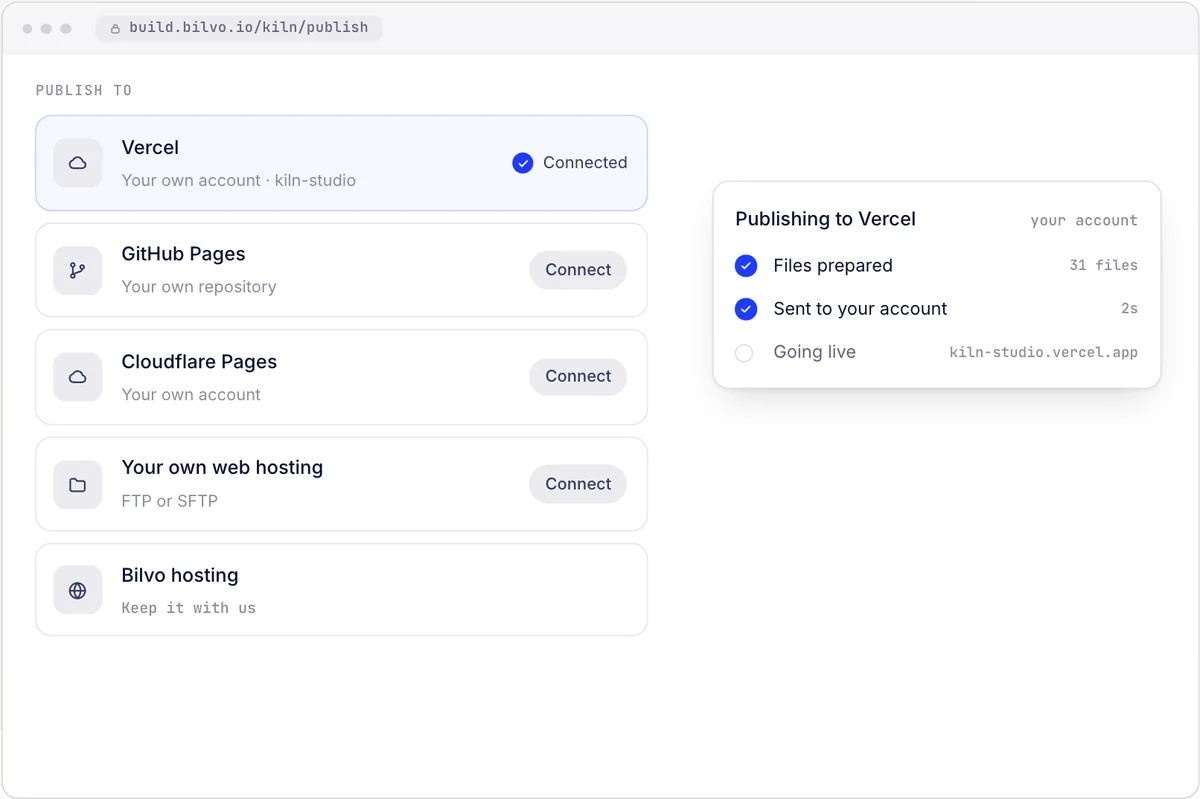
Task: Click the 31 files count
Action: click(x=1103, y=266)
